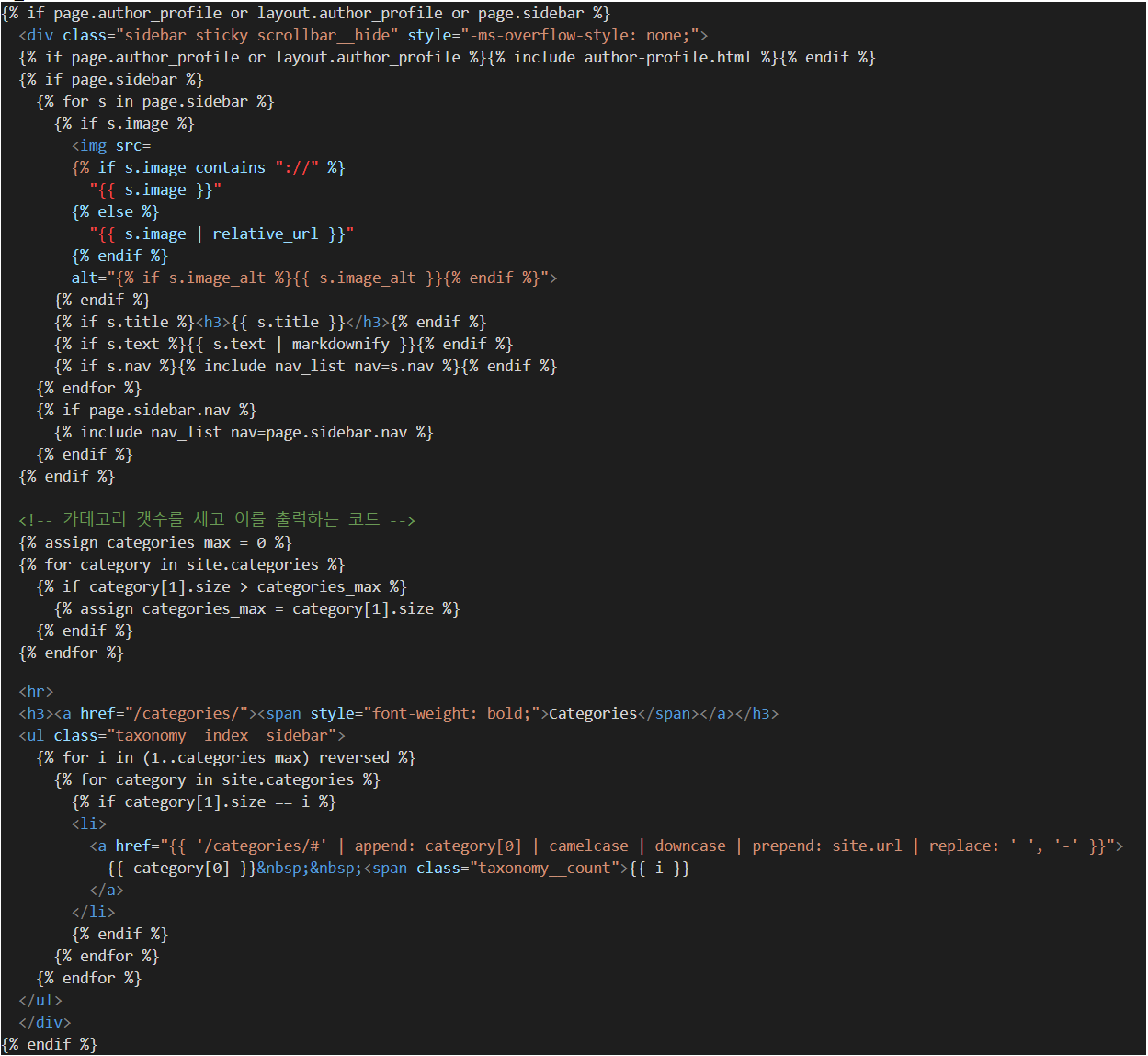This screenshot has width=1148, height=1056.
Task: Click the markdownify filter
Action: tap(340, 344)
